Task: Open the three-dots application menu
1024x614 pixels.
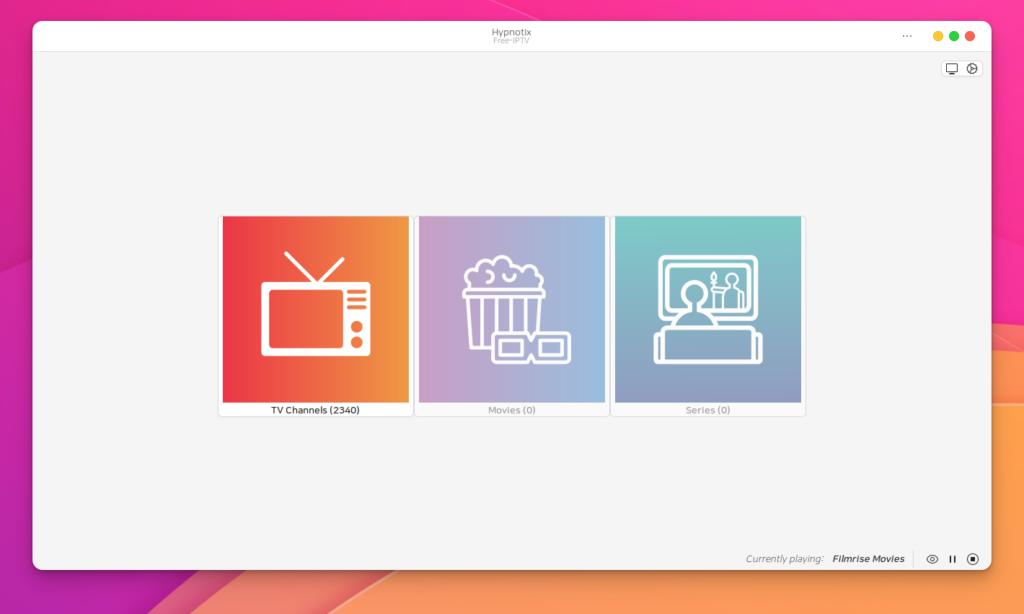Action: coord(907,35)
